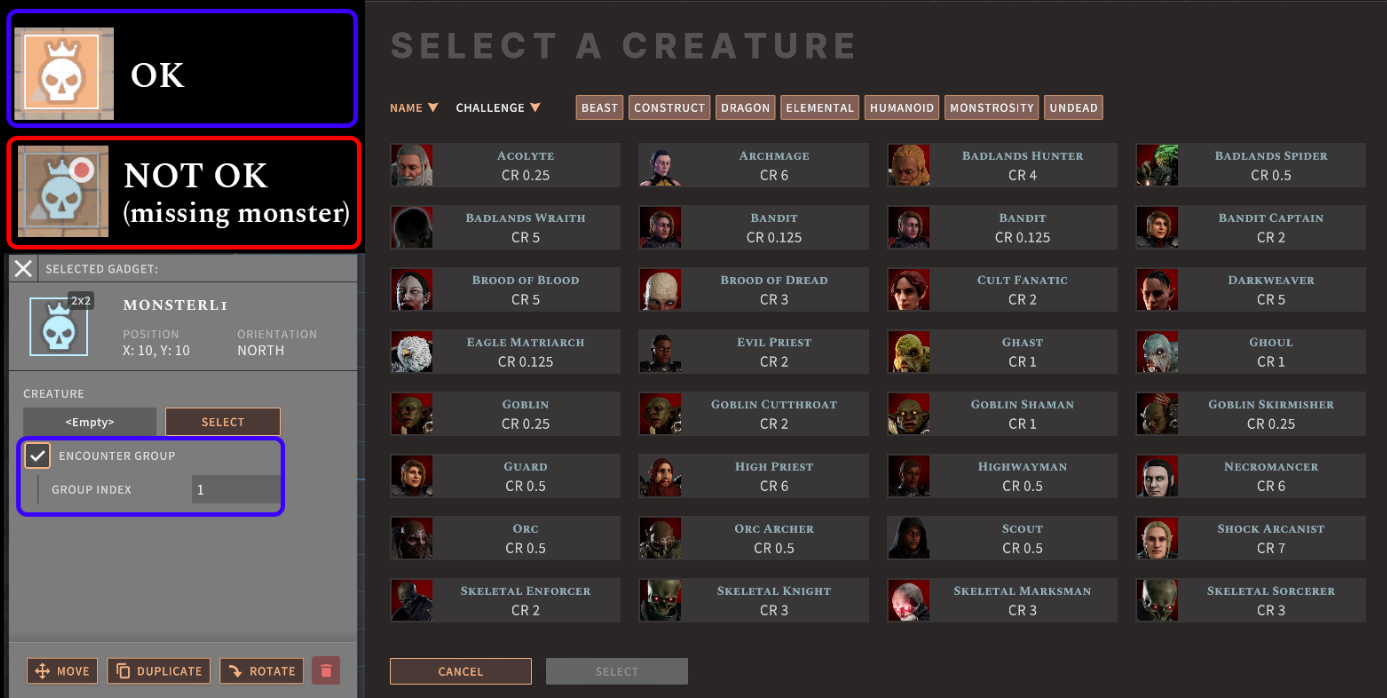Choose the Skeletal Marksman portrait icon
Viewport: 1387px width, 698px height.
[909, 600]
